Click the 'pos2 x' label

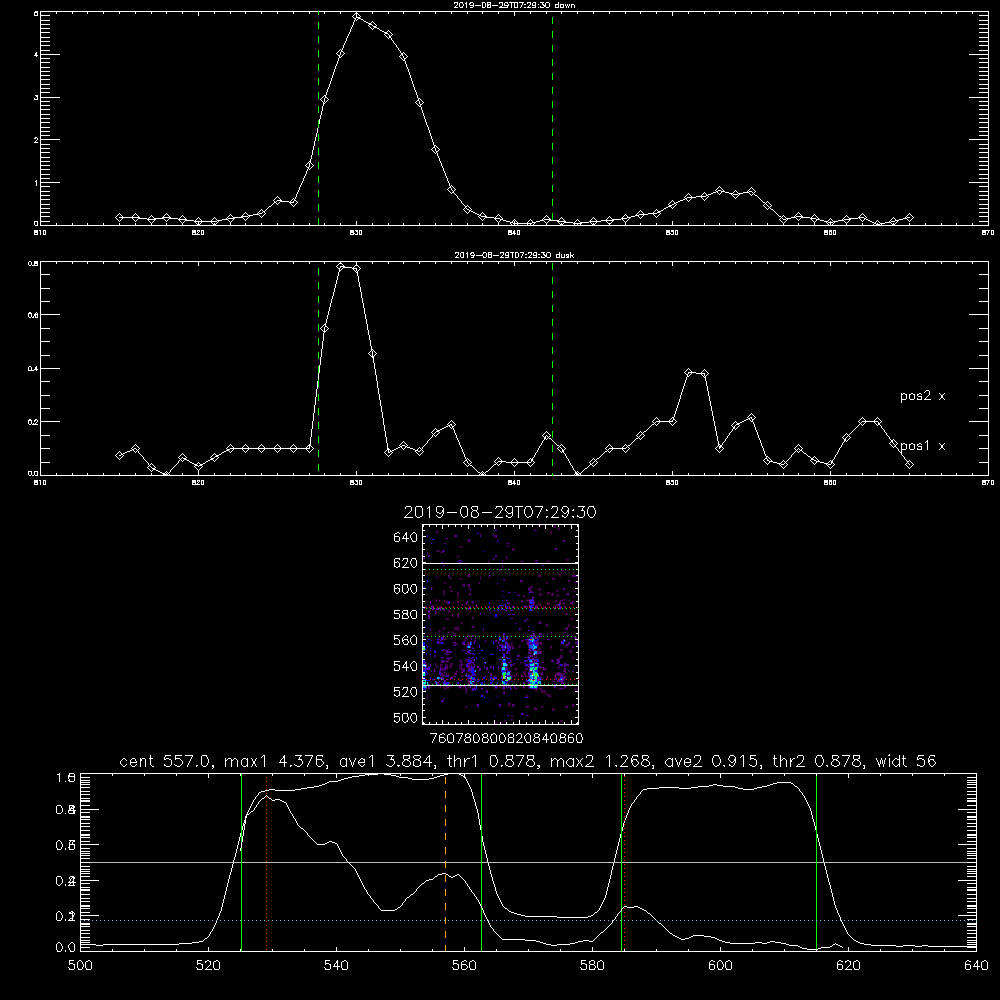coord(923,396)
